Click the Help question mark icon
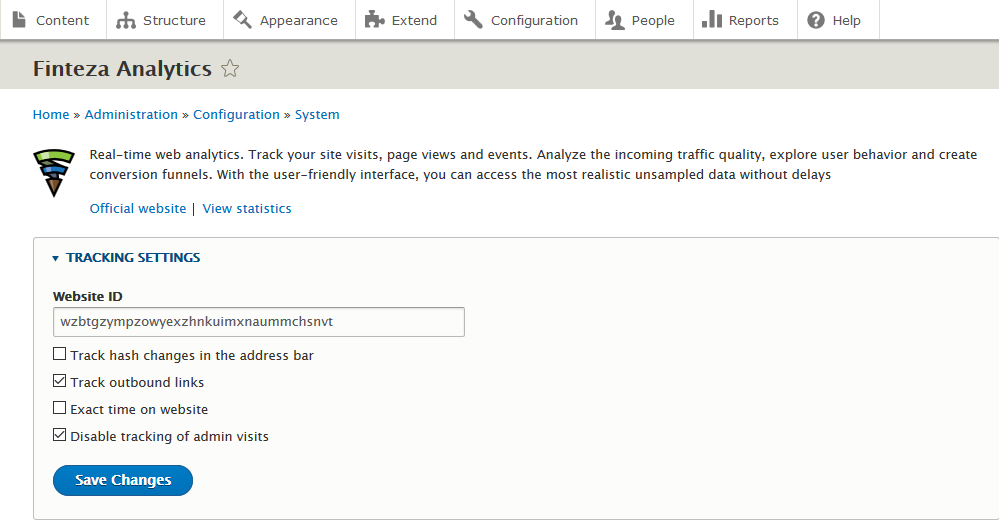Image resolution: width=999 pixels, height=521 pixels. pos(816,20)
